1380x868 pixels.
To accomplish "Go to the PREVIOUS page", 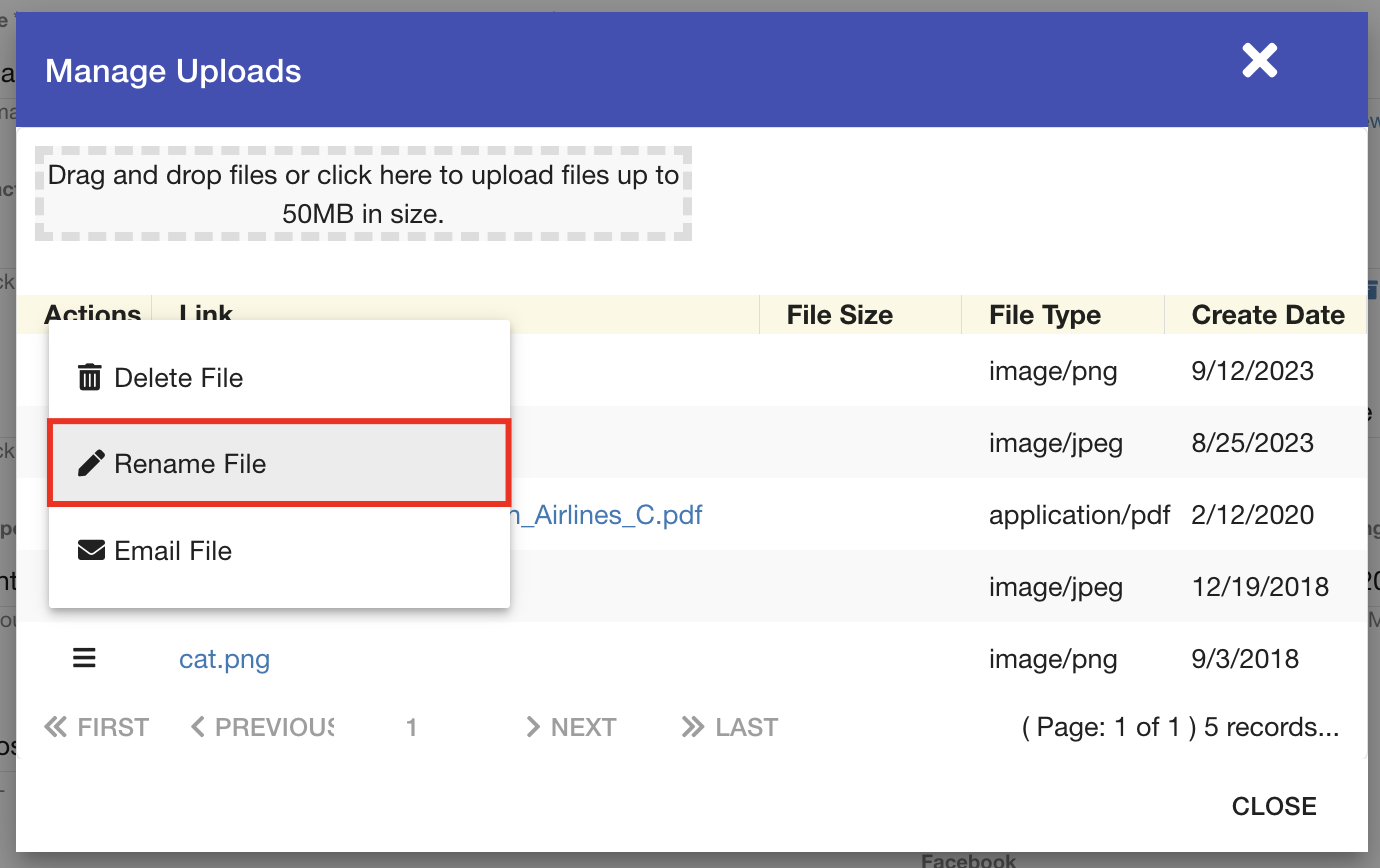I will [x=262, y=727].
